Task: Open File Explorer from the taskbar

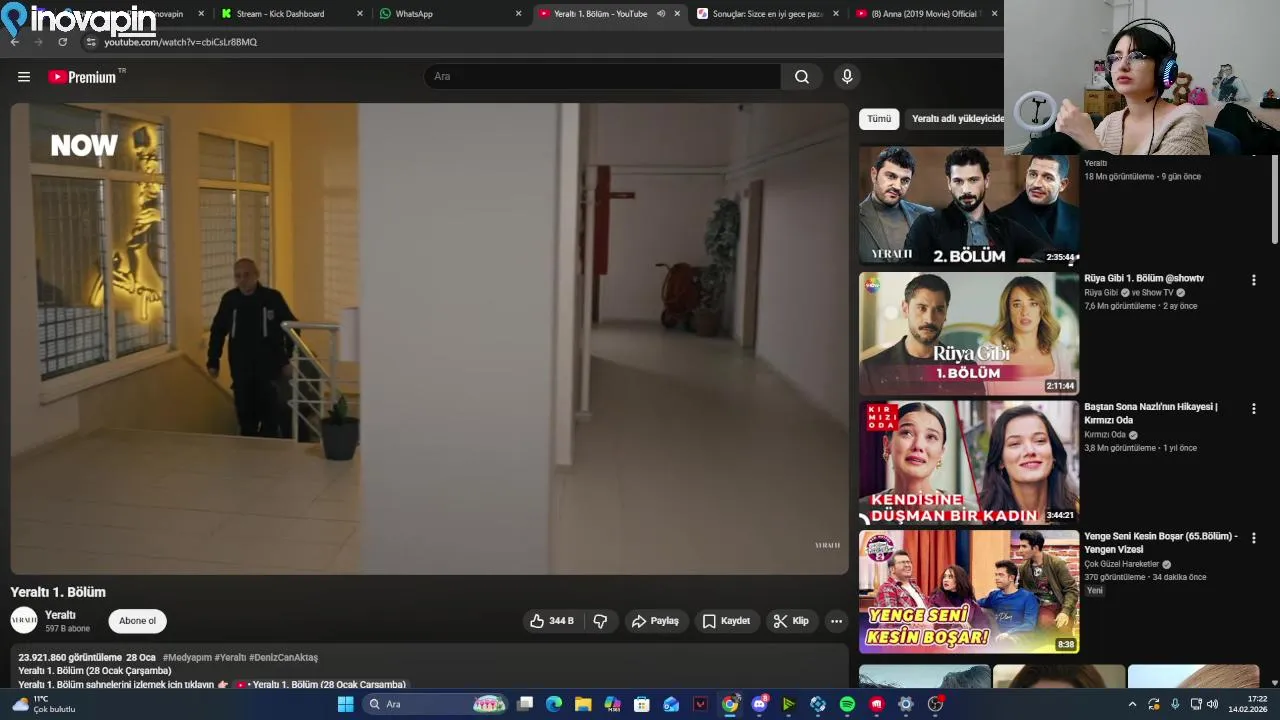Action: pos(583,704)
